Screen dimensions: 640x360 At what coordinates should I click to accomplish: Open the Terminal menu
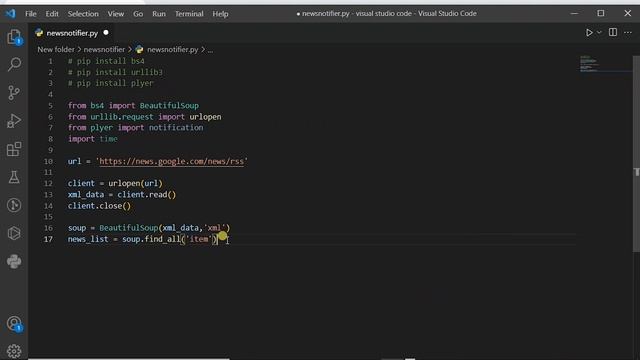click(x=189, y=14)
